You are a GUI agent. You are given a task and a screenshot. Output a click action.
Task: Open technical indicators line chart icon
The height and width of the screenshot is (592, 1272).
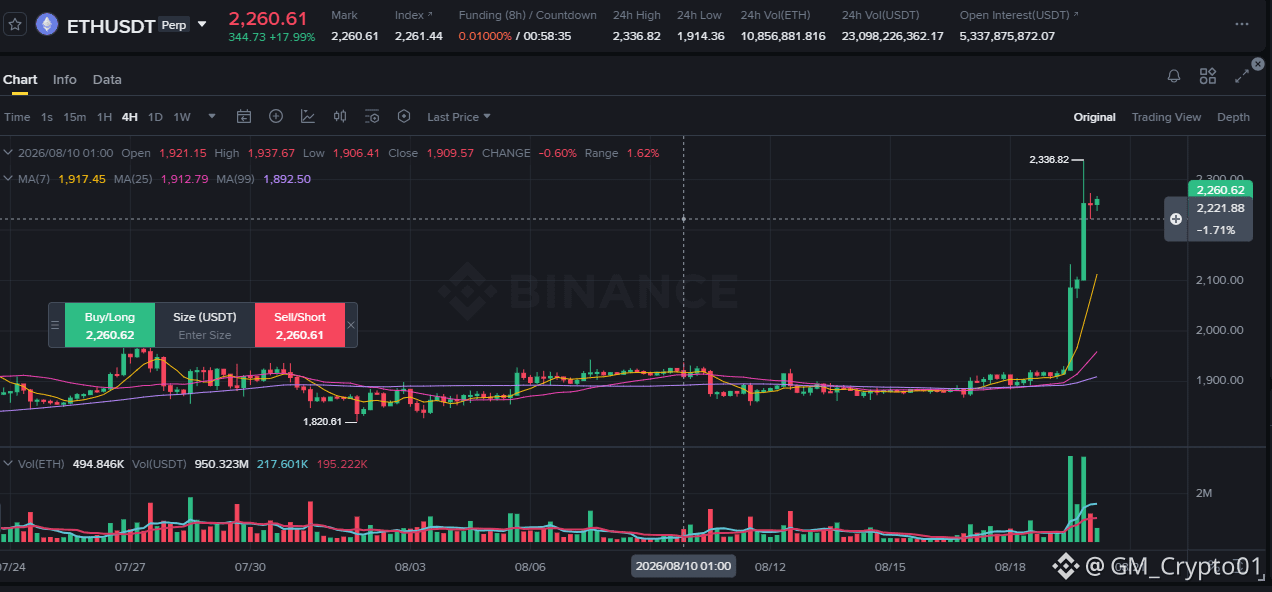[308, 117]
